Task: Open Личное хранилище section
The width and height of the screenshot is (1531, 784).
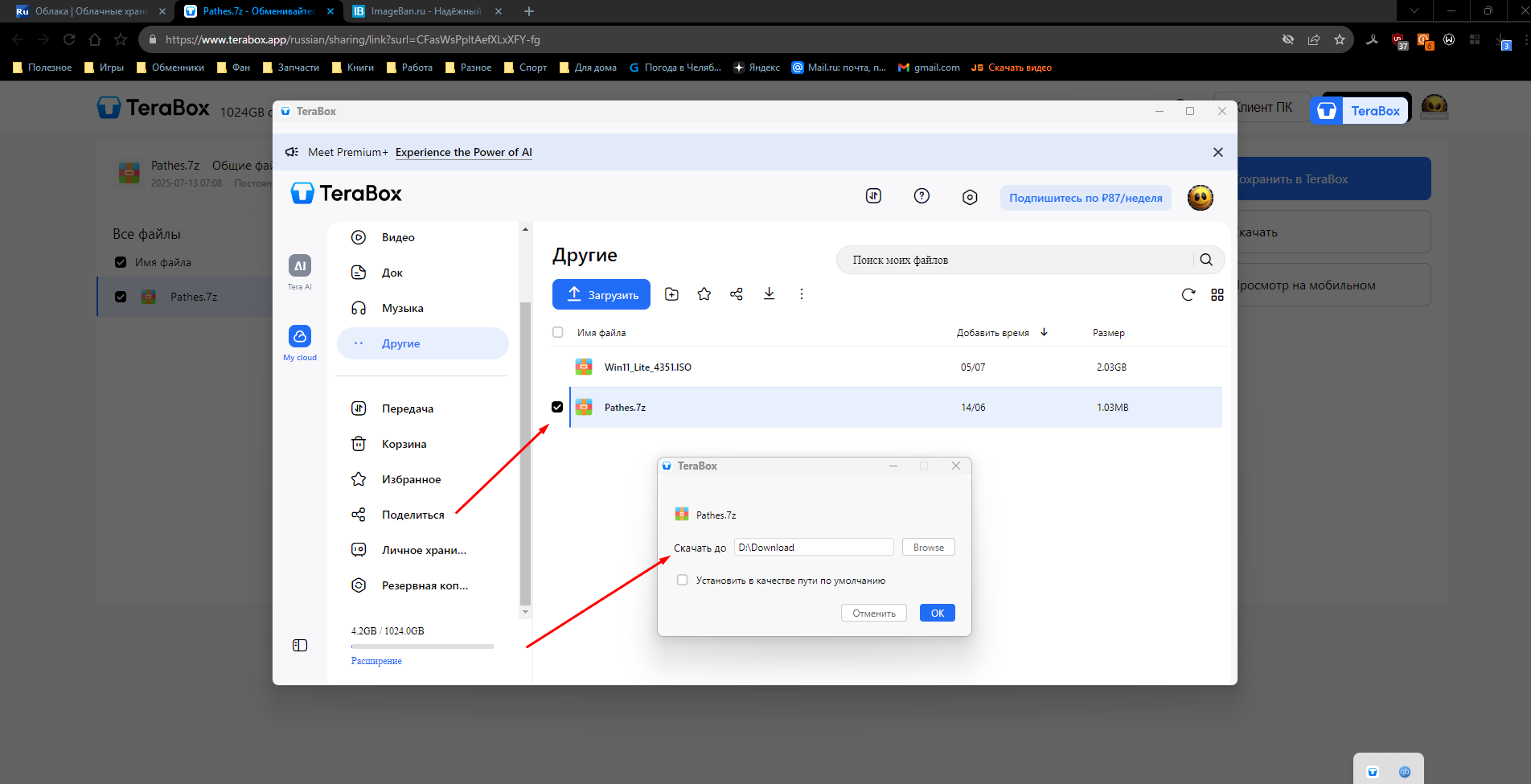Action: click(423, 550)
